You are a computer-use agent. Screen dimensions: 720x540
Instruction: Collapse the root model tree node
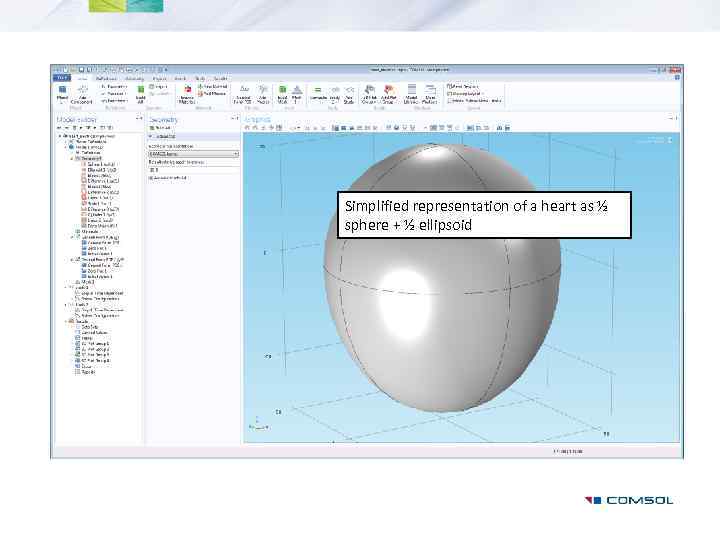click(60, 136)
